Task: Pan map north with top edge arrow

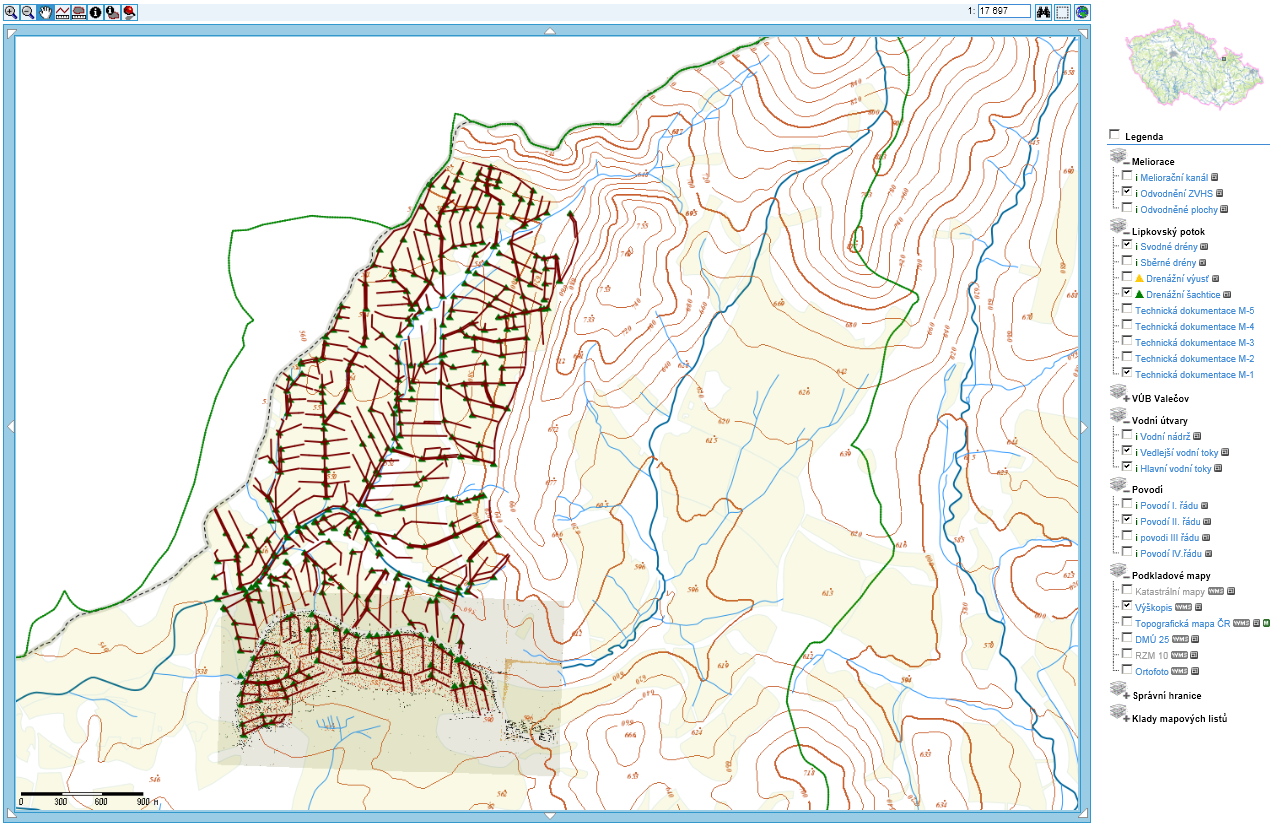Action: [548, 32]
